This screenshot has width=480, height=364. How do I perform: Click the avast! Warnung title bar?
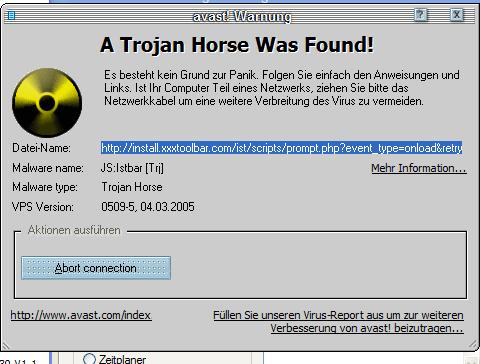point(242,16)
